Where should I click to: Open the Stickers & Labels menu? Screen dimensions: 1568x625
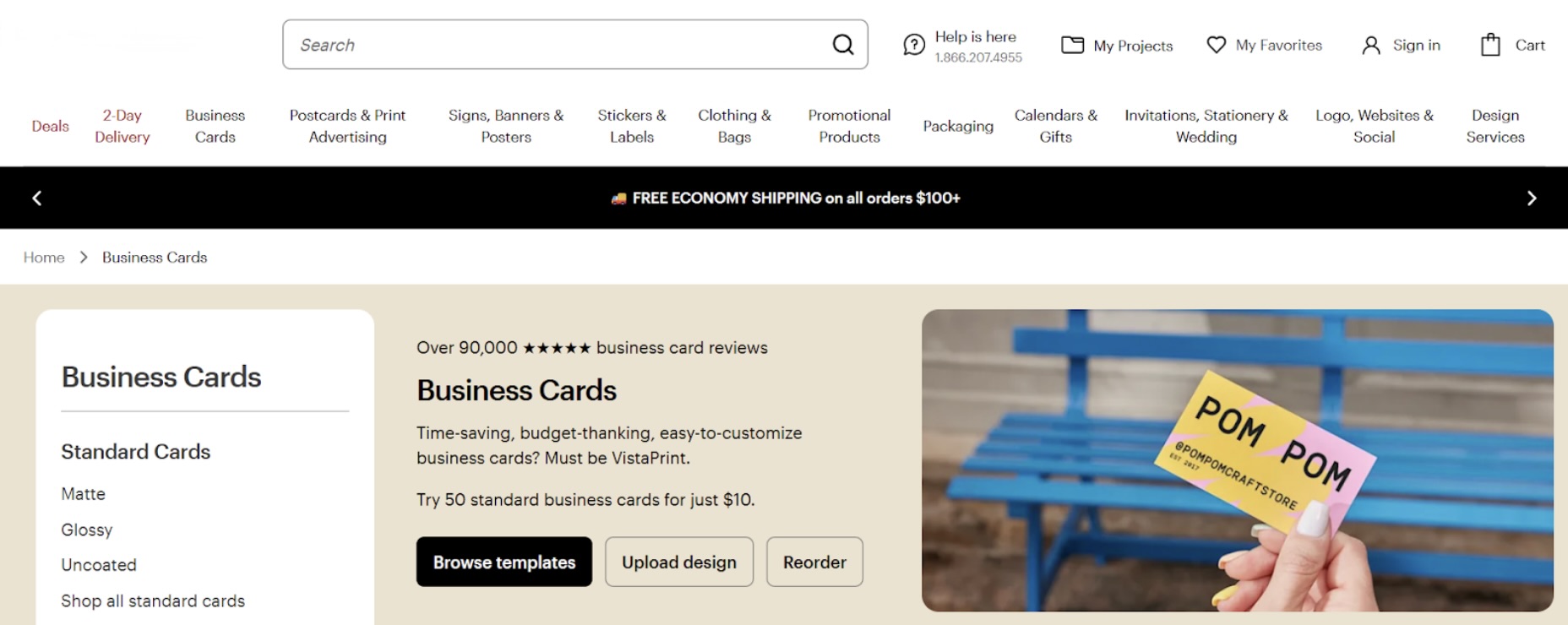click(632, 126)
